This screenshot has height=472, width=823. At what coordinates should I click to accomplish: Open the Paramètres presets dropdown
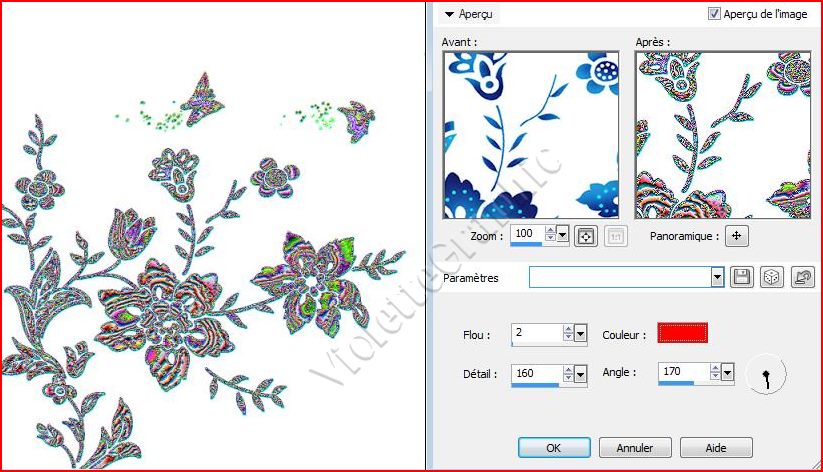click(x=717, y=277)
